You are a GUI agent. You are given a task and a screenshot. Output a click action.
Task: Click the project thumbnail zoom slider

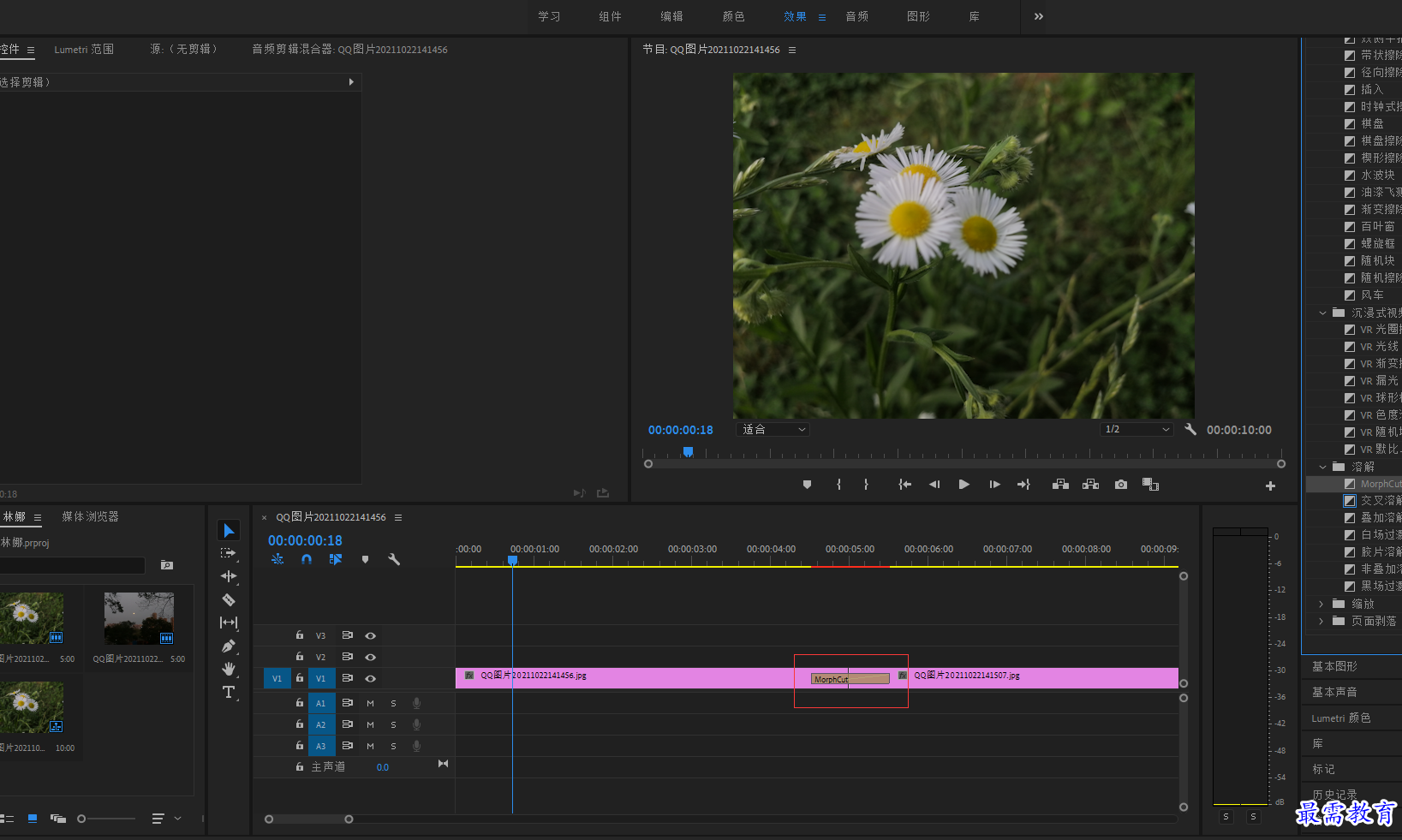[81, 819]
